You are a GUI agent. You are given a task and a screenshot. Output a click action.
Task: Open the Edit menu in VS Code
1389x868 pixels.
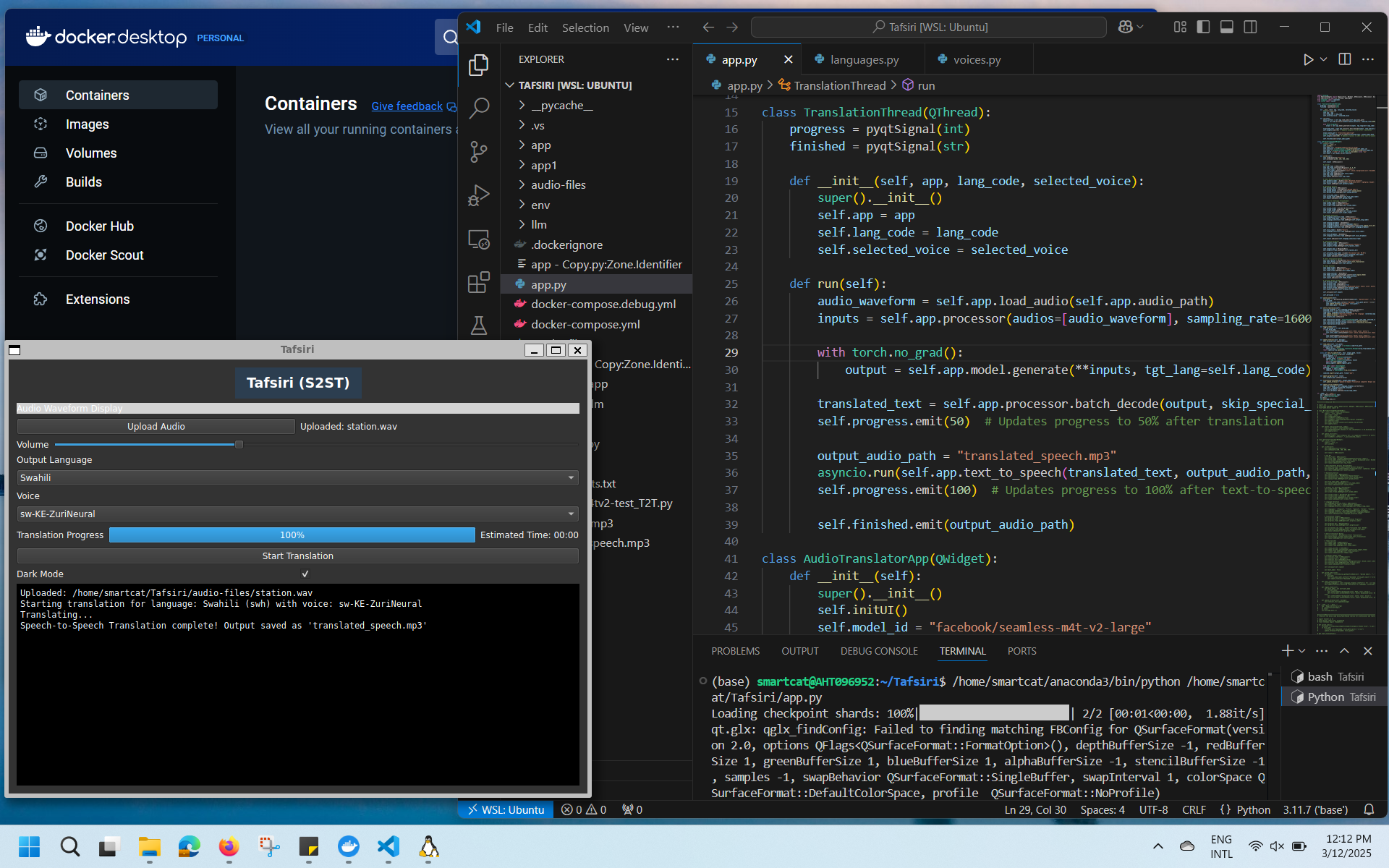(538, 27)
